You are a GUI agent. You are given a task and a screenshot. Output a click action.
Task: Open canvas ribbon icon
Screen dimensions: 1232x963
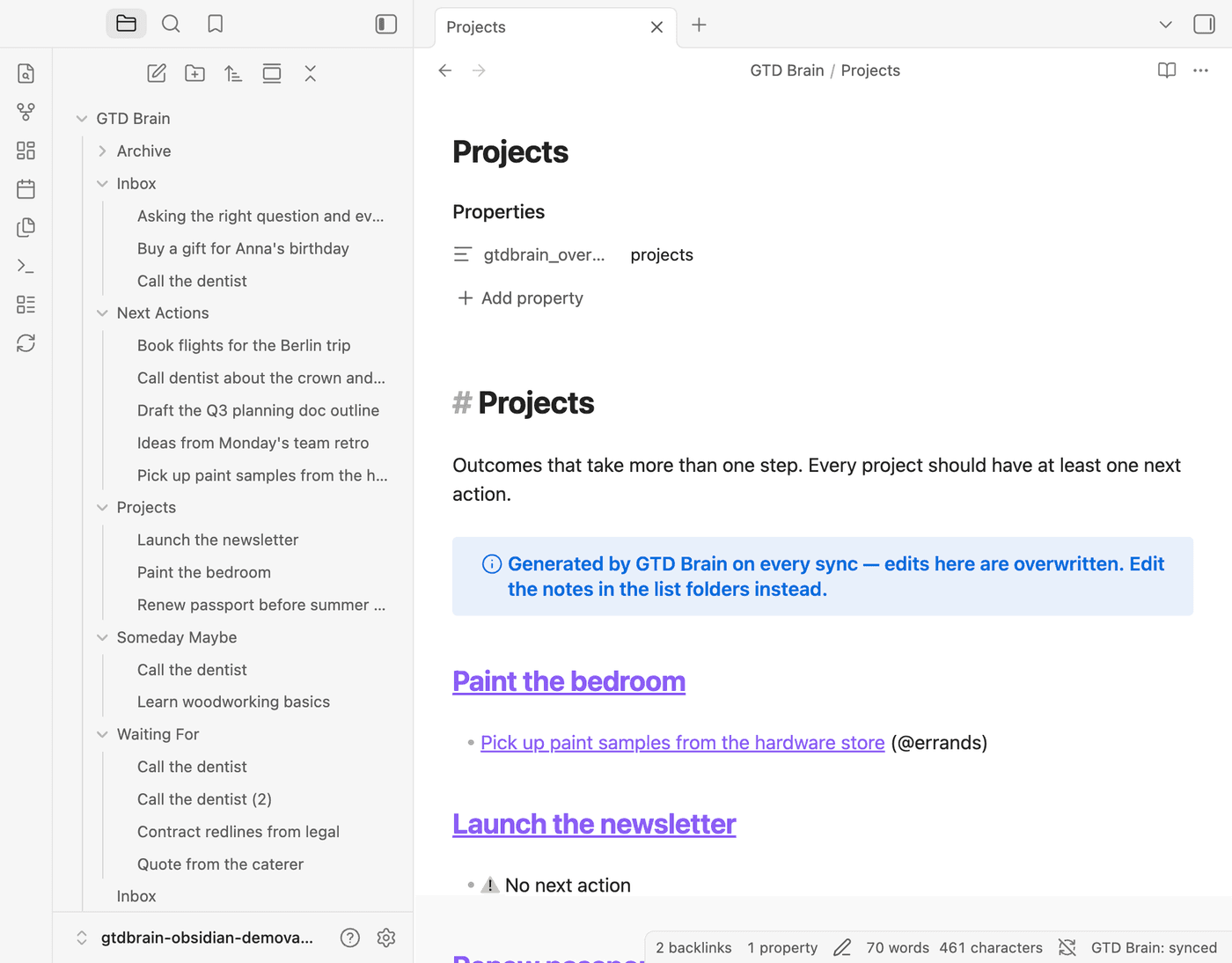click(x=26, y=151)
